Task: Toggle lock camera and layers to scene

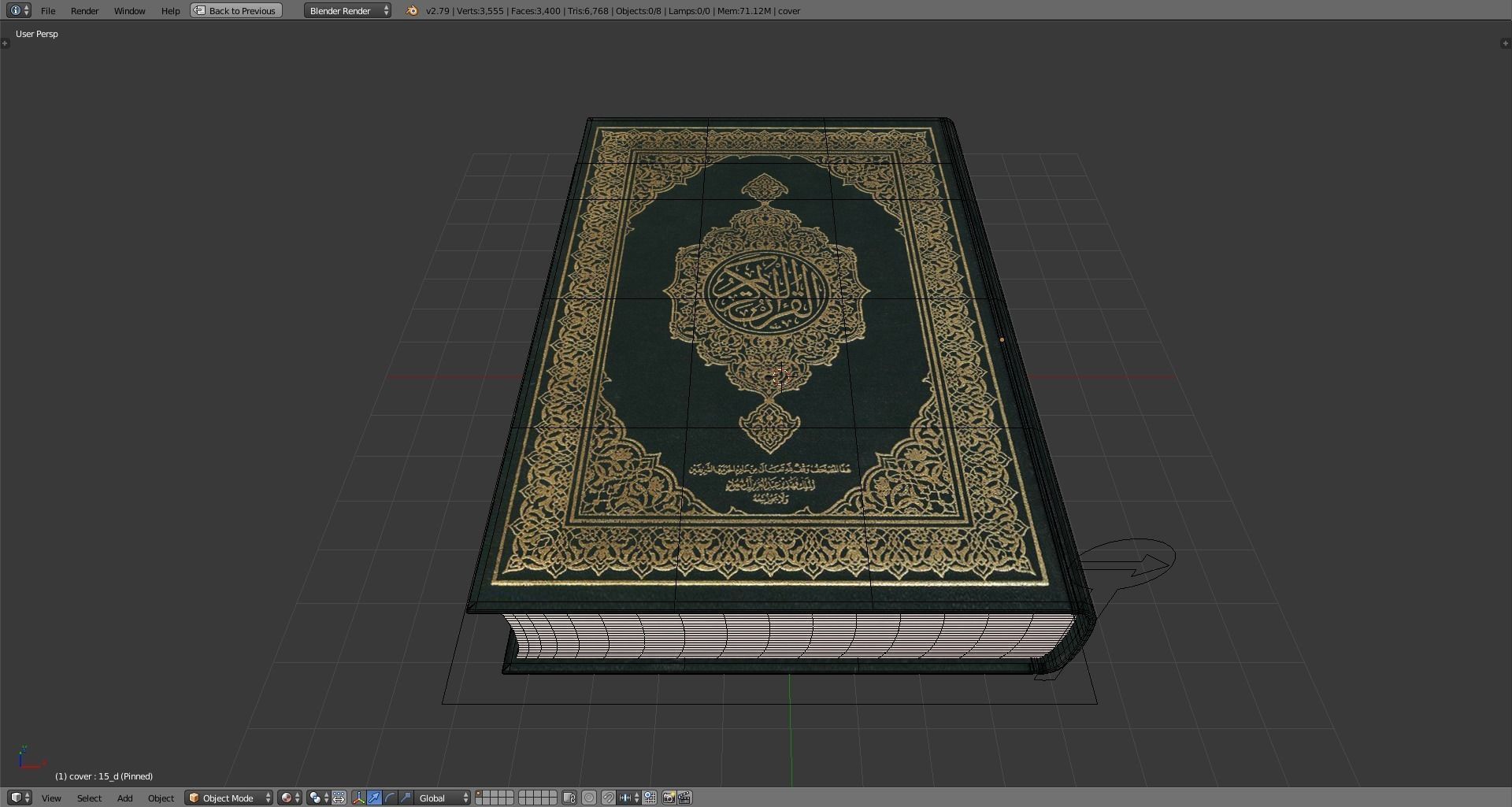Action: [569, 798]
